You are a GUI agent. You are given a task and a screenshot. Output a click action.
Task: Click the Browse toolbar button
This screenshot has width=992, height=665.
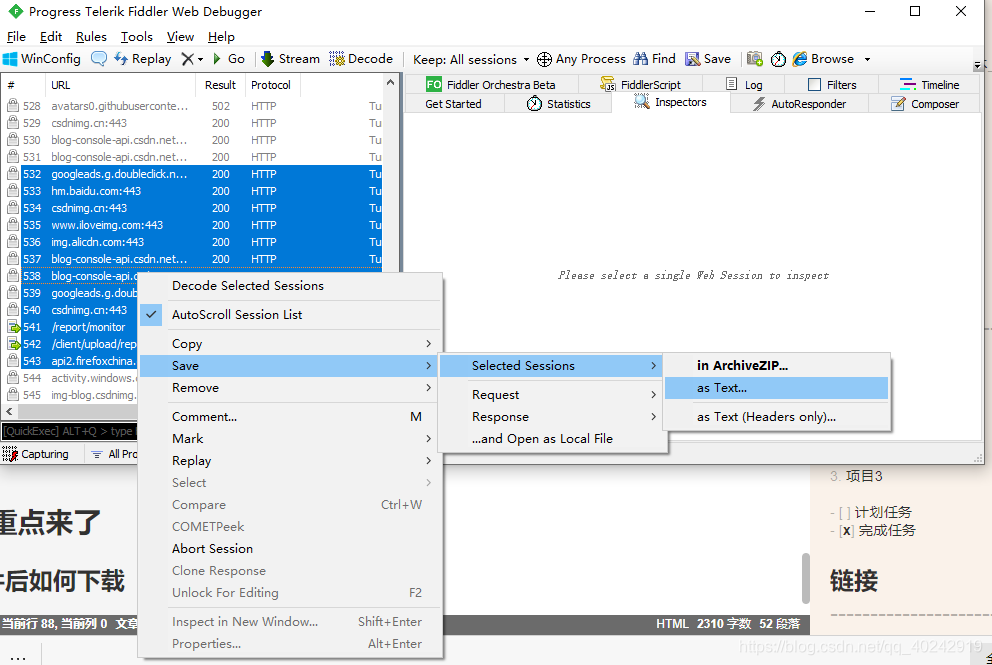823,59
